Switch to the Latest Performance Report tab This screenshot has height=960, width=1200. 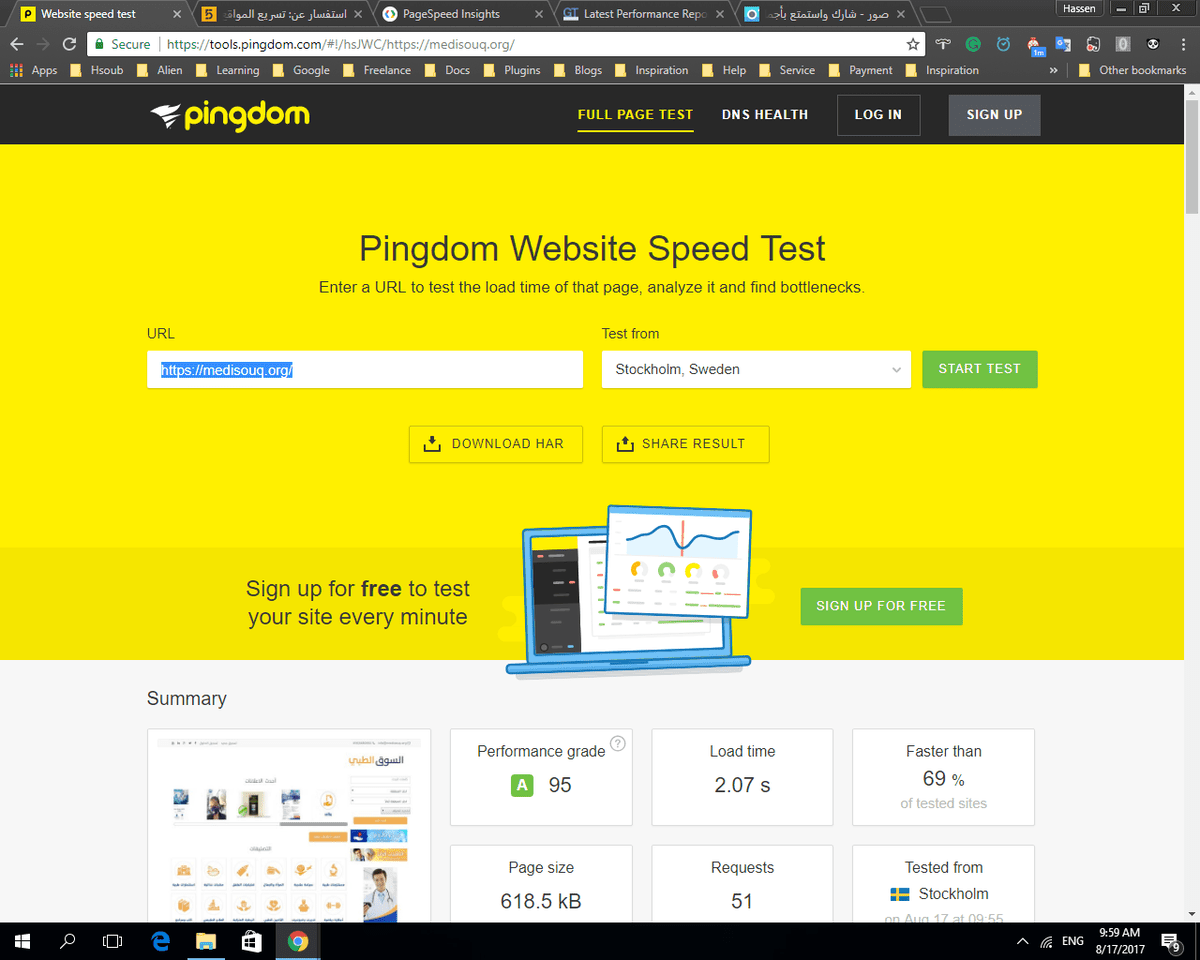point(644,14)
